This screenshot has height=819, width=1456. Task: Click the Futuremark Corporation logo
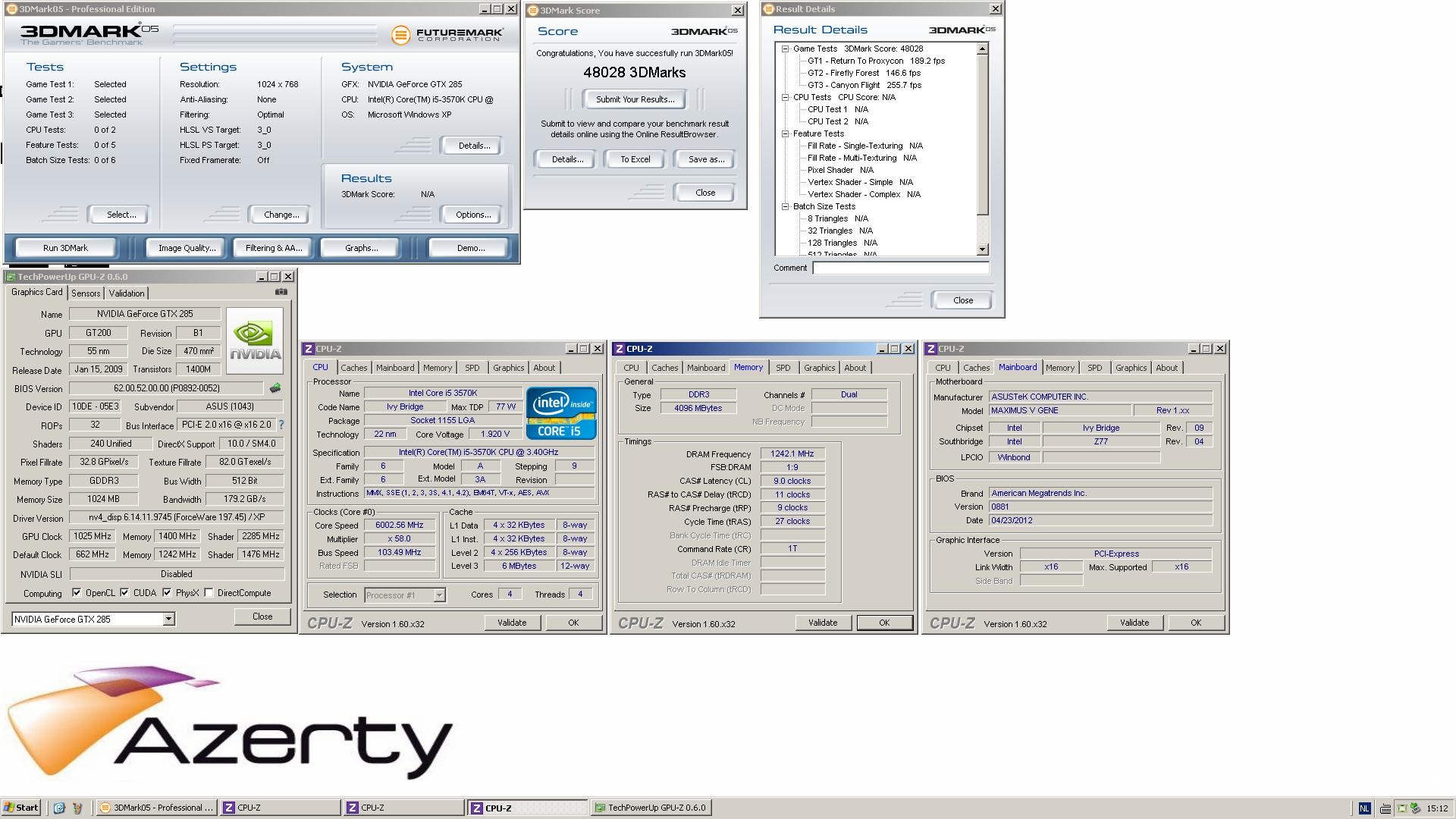point(447,35)
